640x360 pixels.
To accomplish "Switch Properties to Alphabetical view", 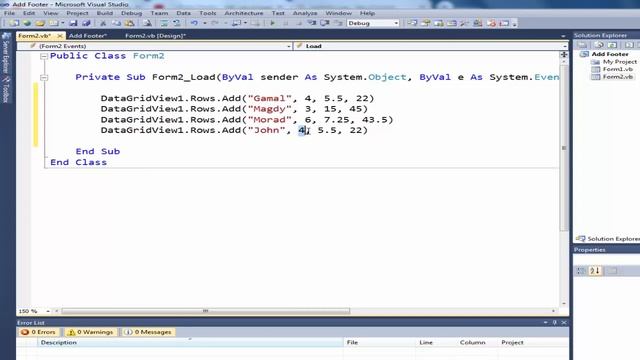I will pyautogui.click(x=595, y=270).
